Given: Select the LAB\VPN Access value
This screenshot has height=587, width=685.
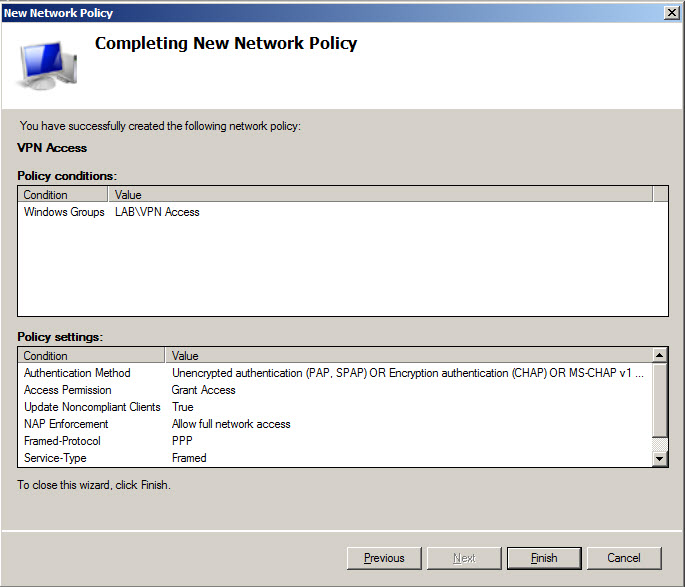Looking at the screenshot, I should pos(157,212).
